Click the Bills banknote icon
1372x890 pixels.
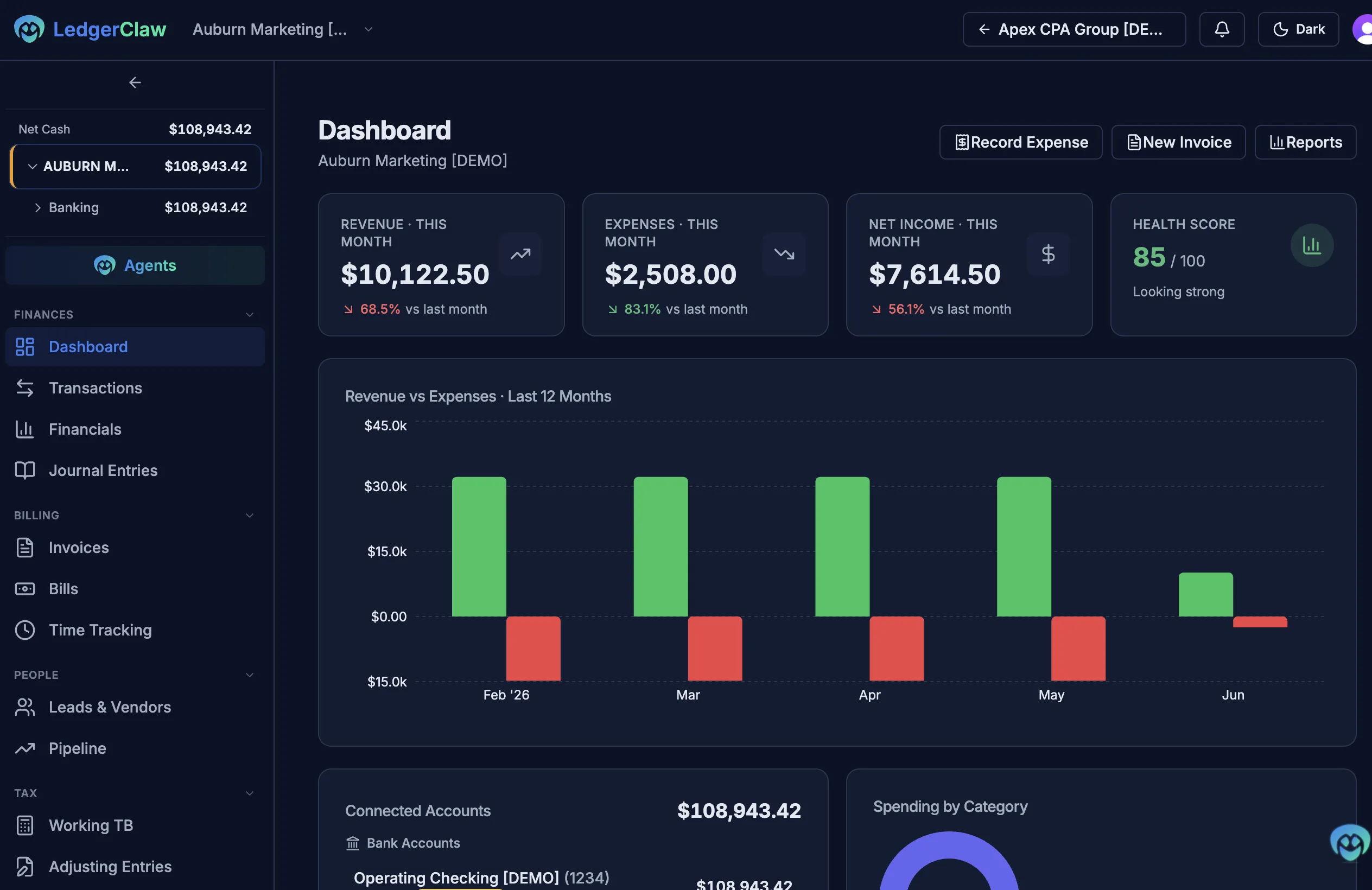[25, 589]
